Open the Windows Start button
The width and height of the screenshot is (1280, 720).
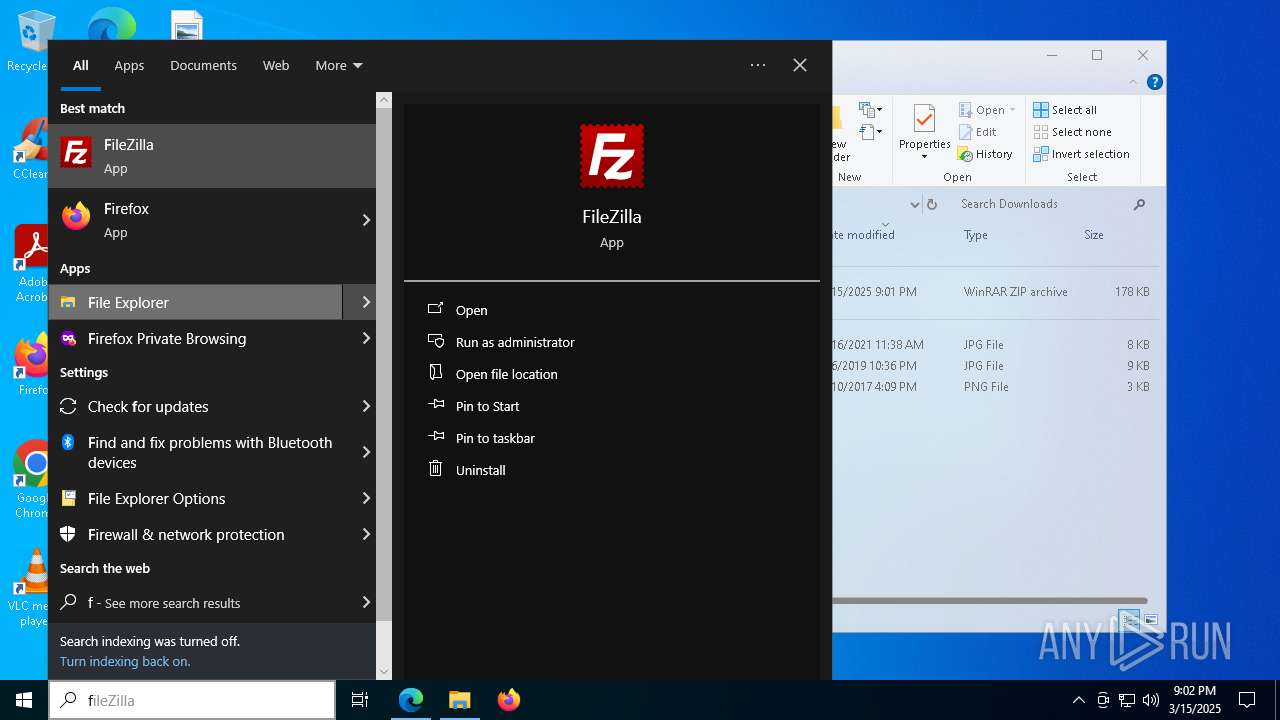24,700
